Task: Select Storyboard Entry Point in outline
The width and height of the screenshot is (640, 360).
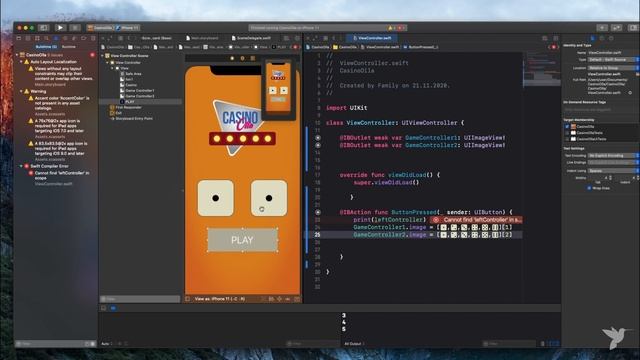Action: 132,118
